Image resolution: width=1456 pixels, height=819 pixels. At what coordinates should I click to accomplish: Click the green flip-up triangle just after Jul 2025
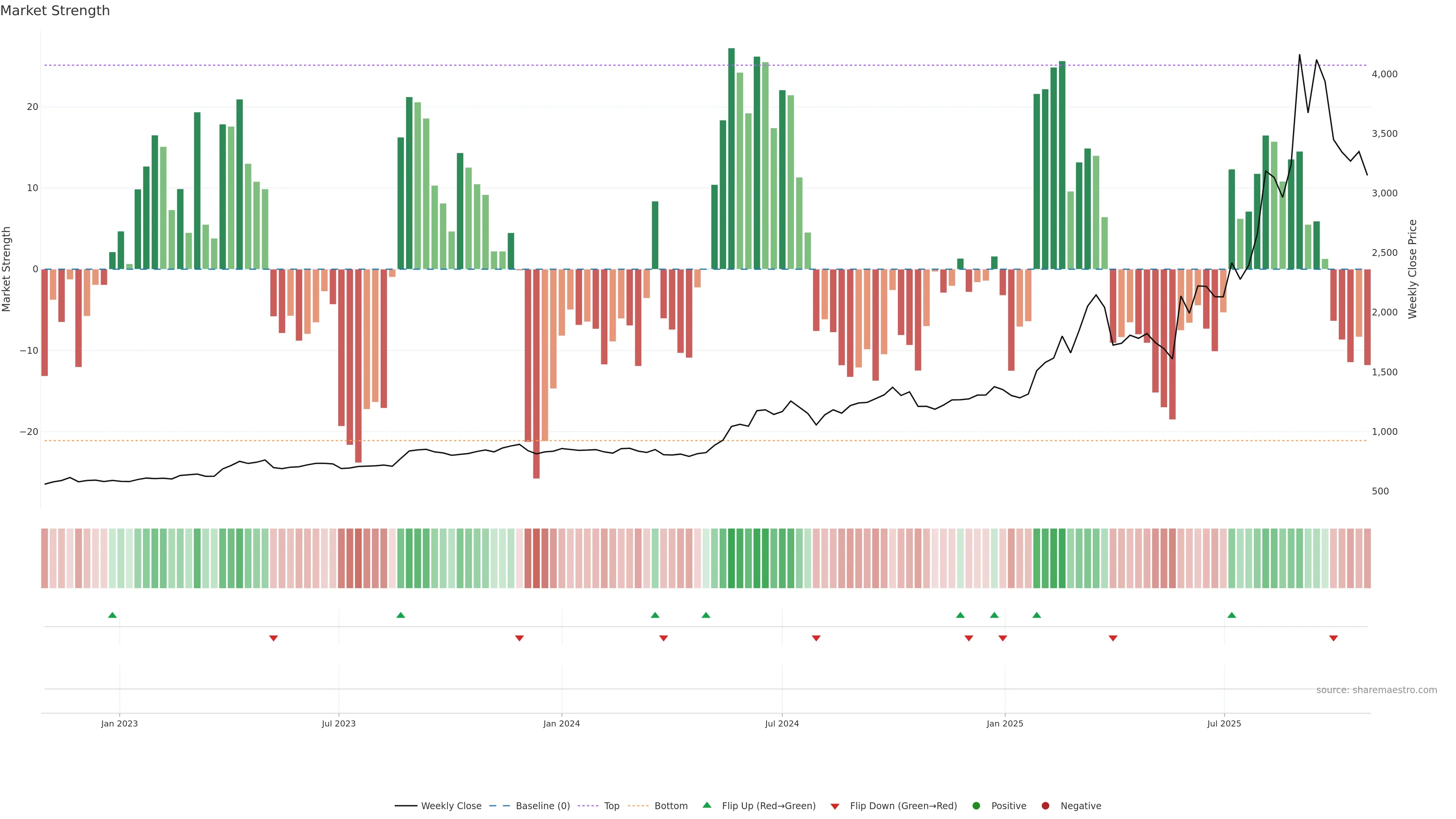pyautogui.click(x=1232, y=615)
